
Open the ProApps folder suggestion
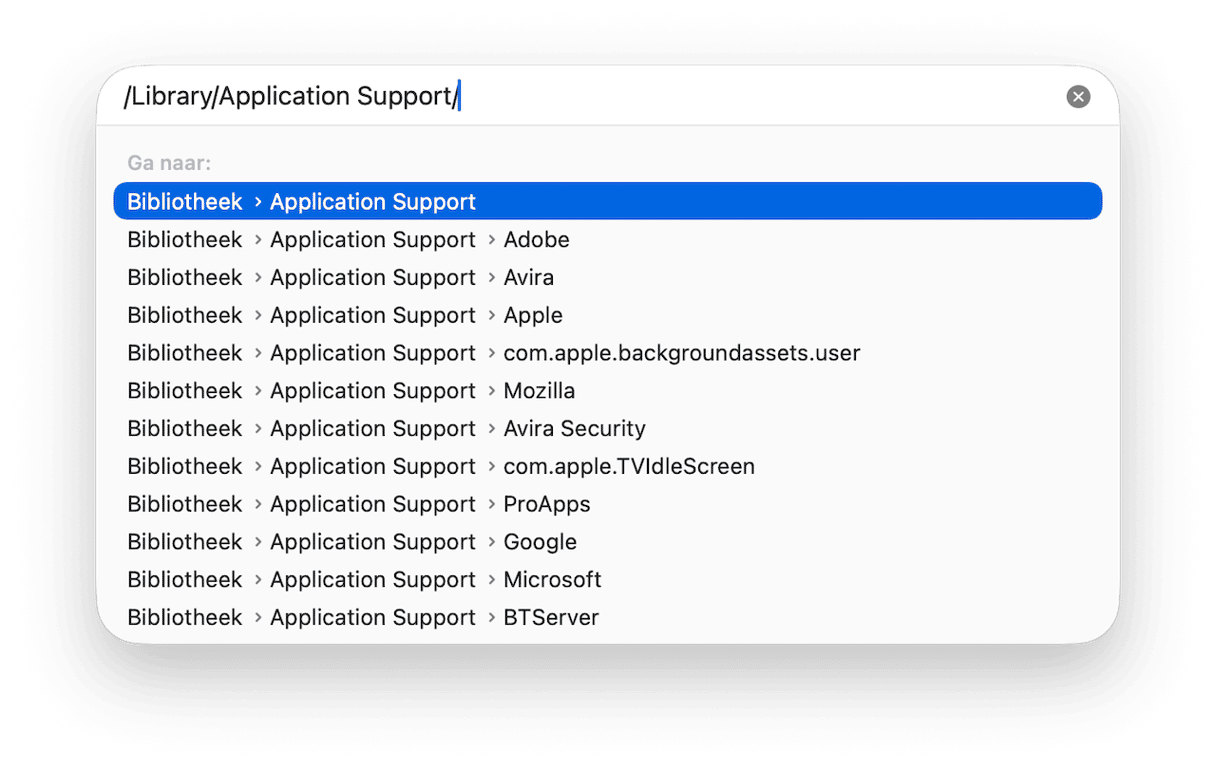[x=608, y=504]
